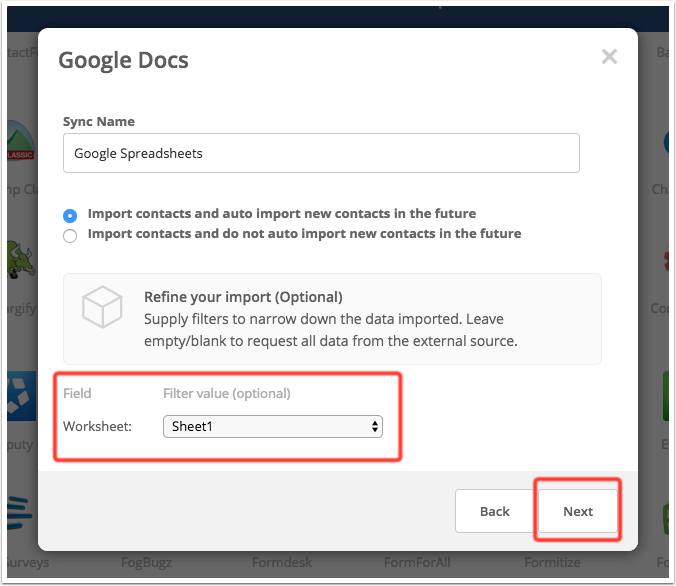The width and height of the screenshot is (676, 586).
Task: Click 'Supply filters to narrow down' description
Action: click(x=331, y=330)
